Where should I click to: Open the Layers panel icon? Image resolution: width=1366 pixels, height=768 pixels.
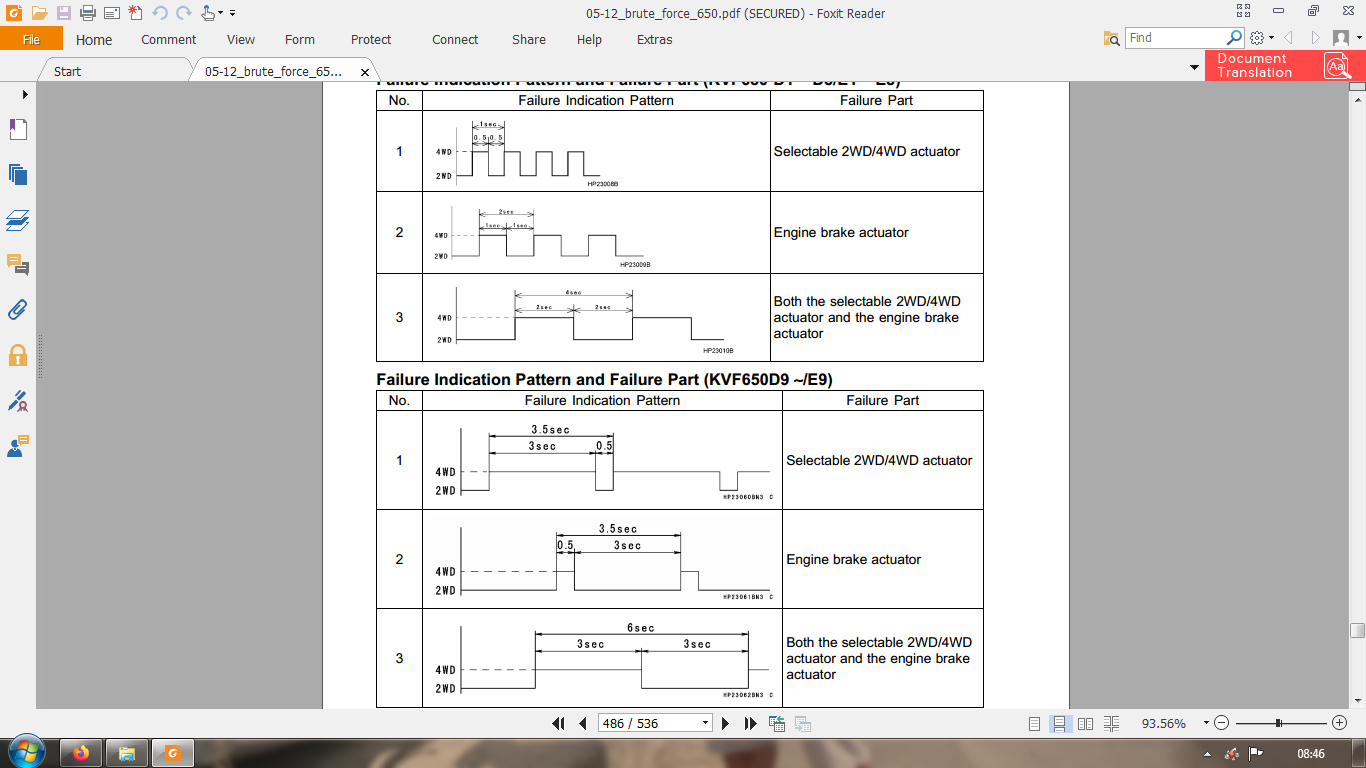pos(18,220)
